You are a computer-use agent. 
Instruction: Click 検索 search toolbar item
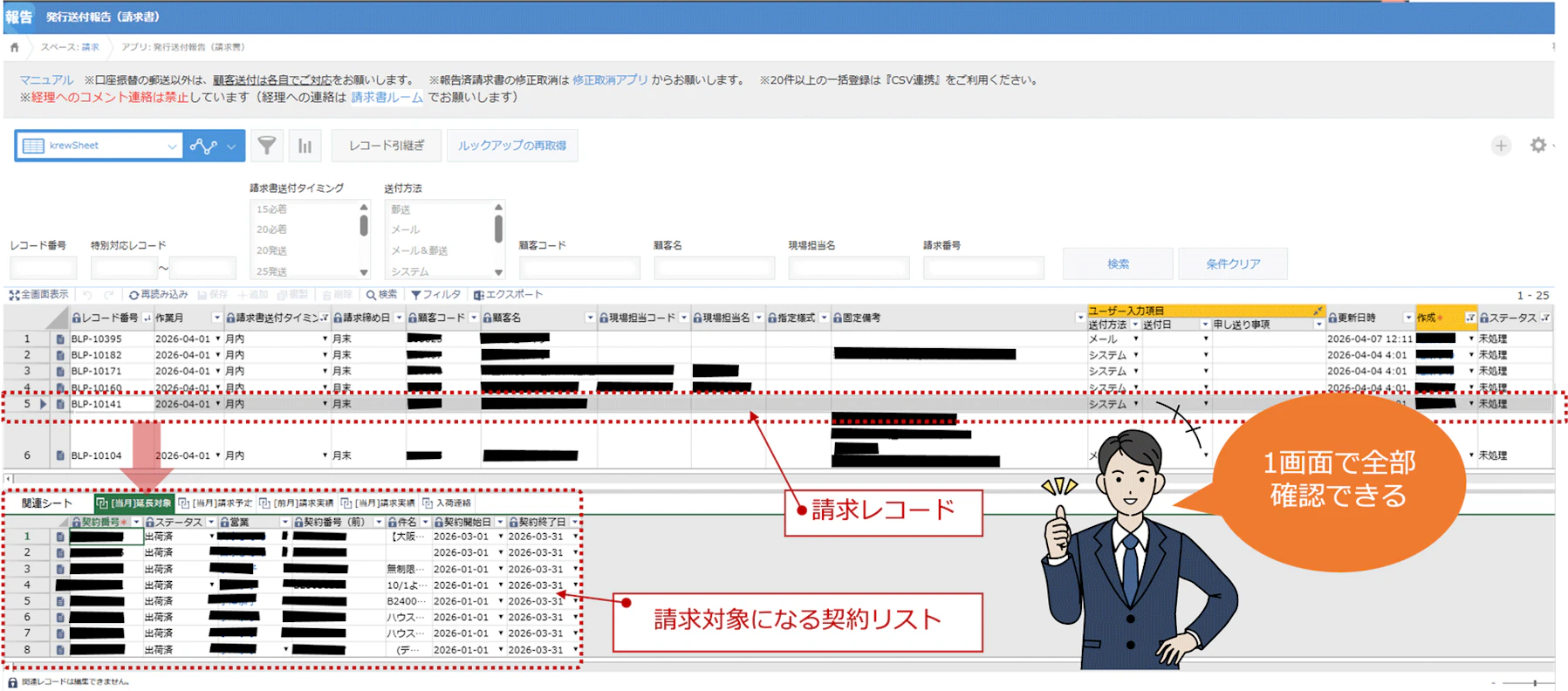(x=381, y=295)
